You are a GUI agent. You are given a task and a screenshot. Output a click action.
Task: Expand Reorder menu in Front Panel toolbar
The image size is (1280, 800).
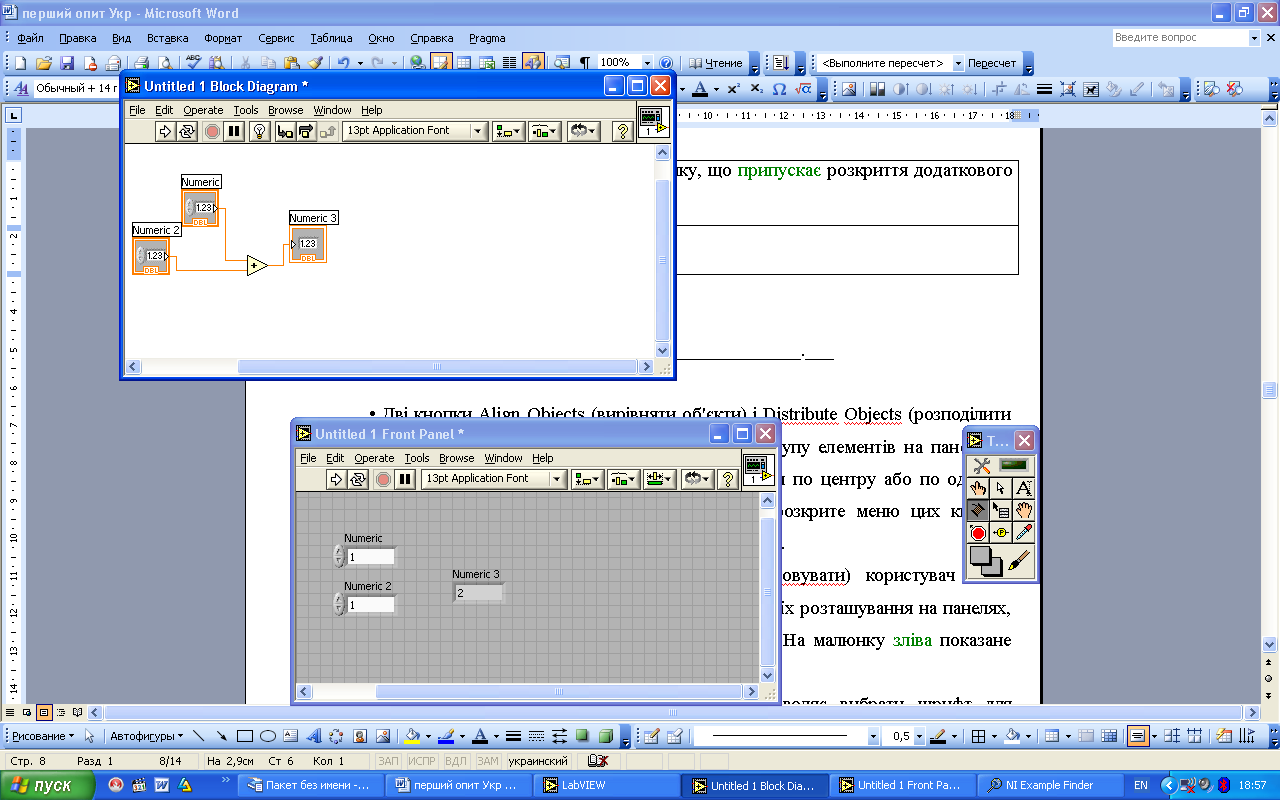click(697, 479)
